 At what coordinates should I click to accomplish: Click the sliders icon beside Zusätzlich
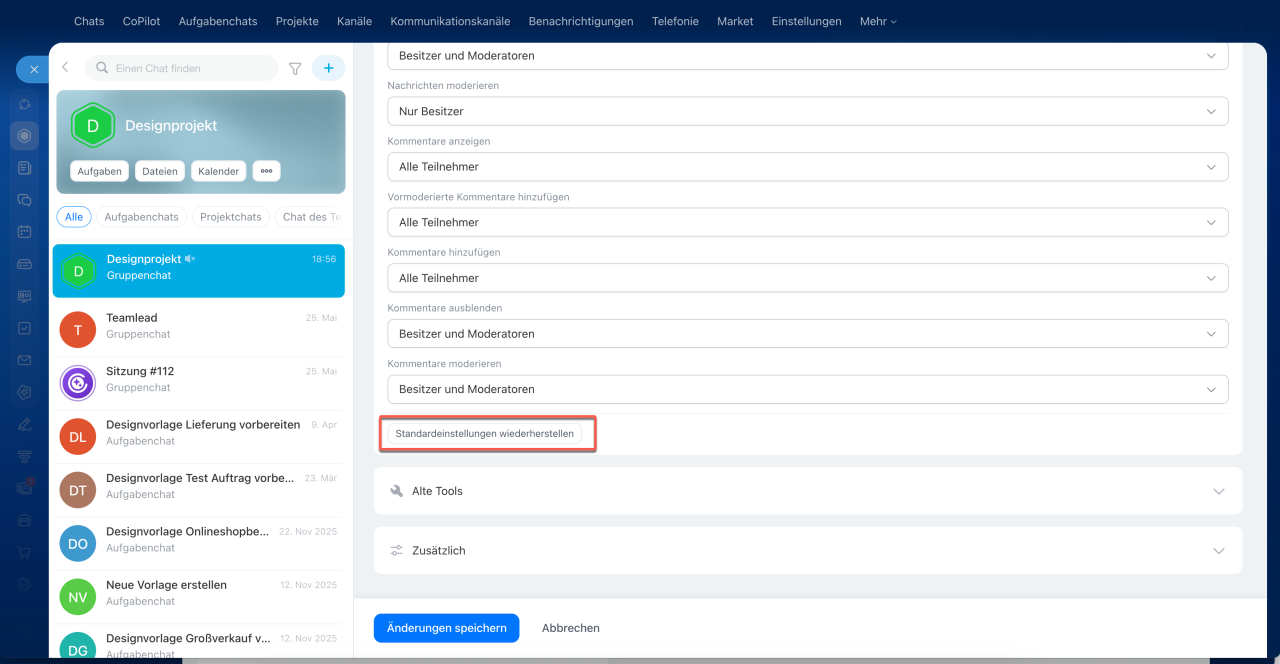coord(397,551)
